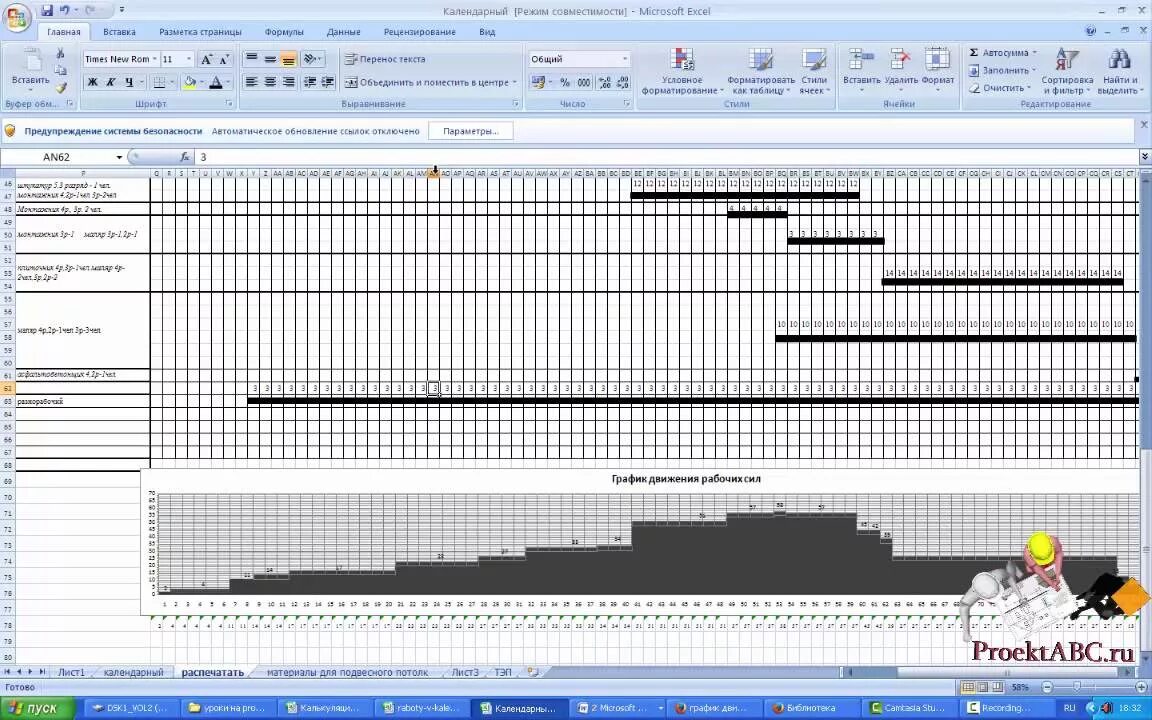Select the ТЭП sheet tab
The height and width of the screenshot is (720, 1152).
tap(503, 672)
